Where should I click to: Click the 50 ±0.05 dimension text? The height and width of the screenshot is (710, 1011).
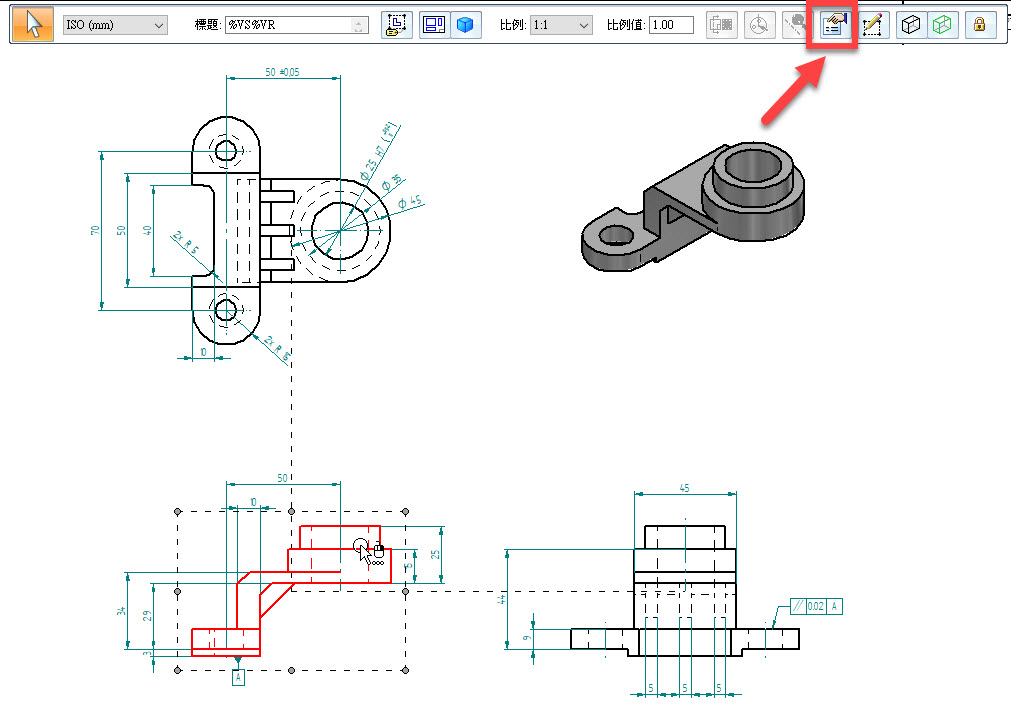[x=282, y=72]
